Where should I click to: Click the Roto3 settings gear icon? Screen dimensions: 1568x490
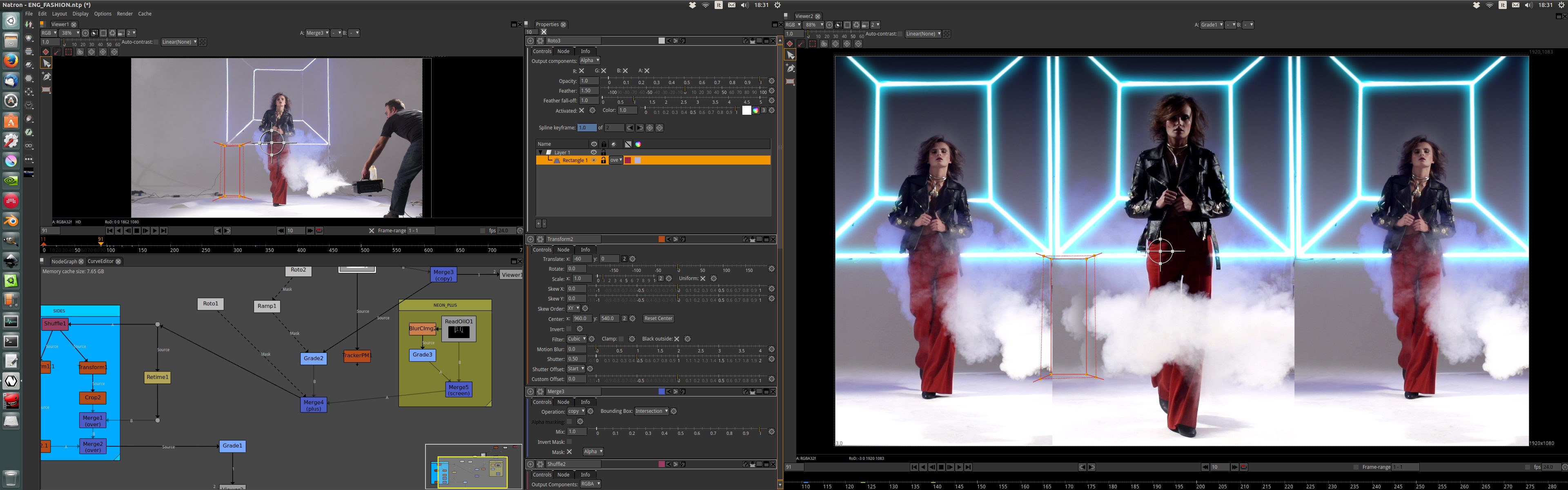click(x=540, y=41)
